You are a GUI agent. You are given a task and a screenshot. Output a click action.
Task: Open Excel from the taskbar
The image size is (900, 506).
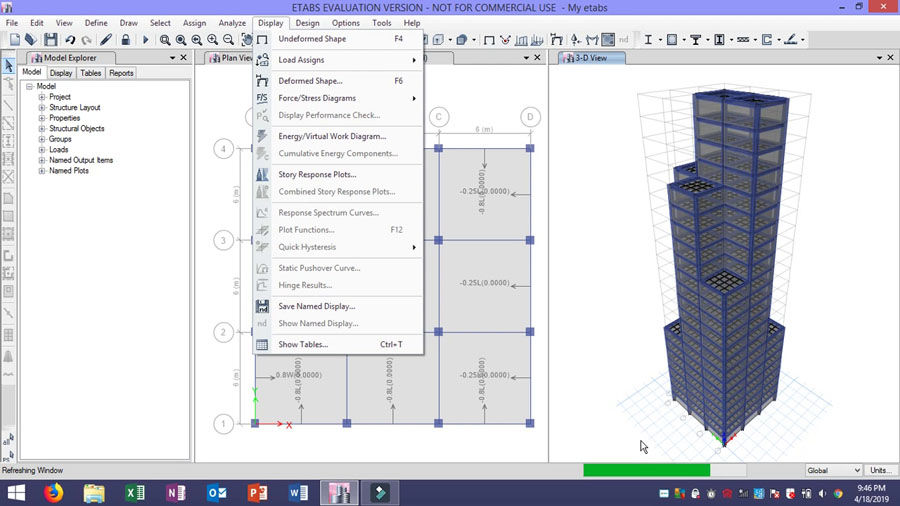pyautogui.click(x=135, y=493)
